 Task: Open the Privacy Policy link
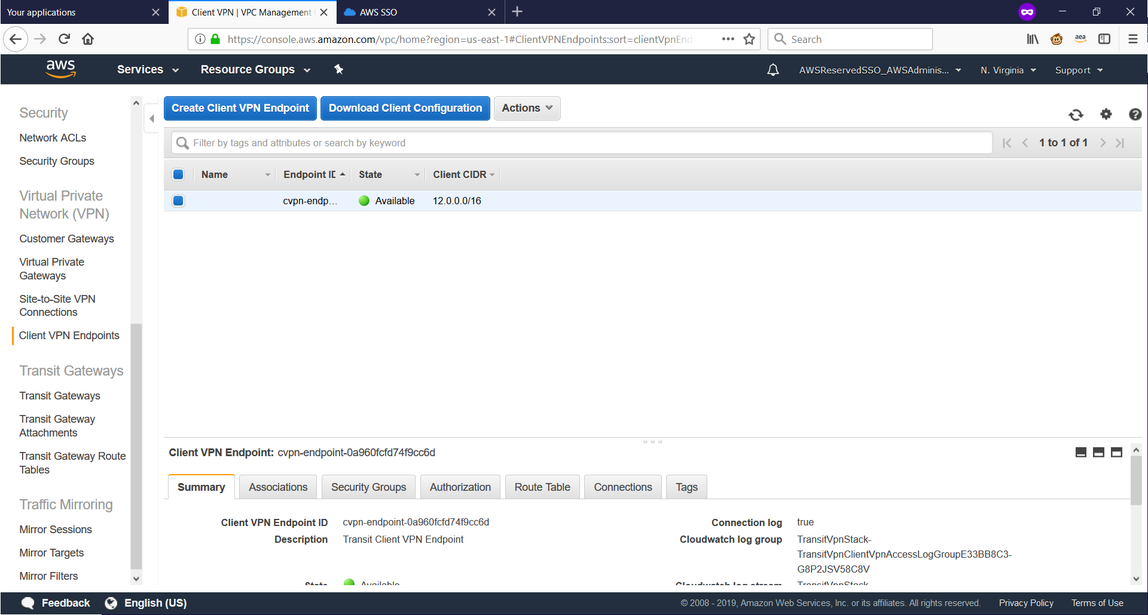coord(1026,603)
